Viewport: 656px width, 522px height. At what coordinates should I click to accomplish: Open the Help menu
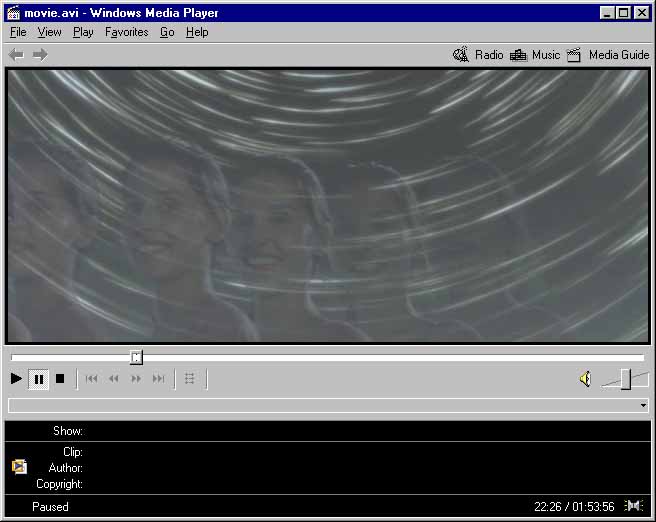pos(197,32)
